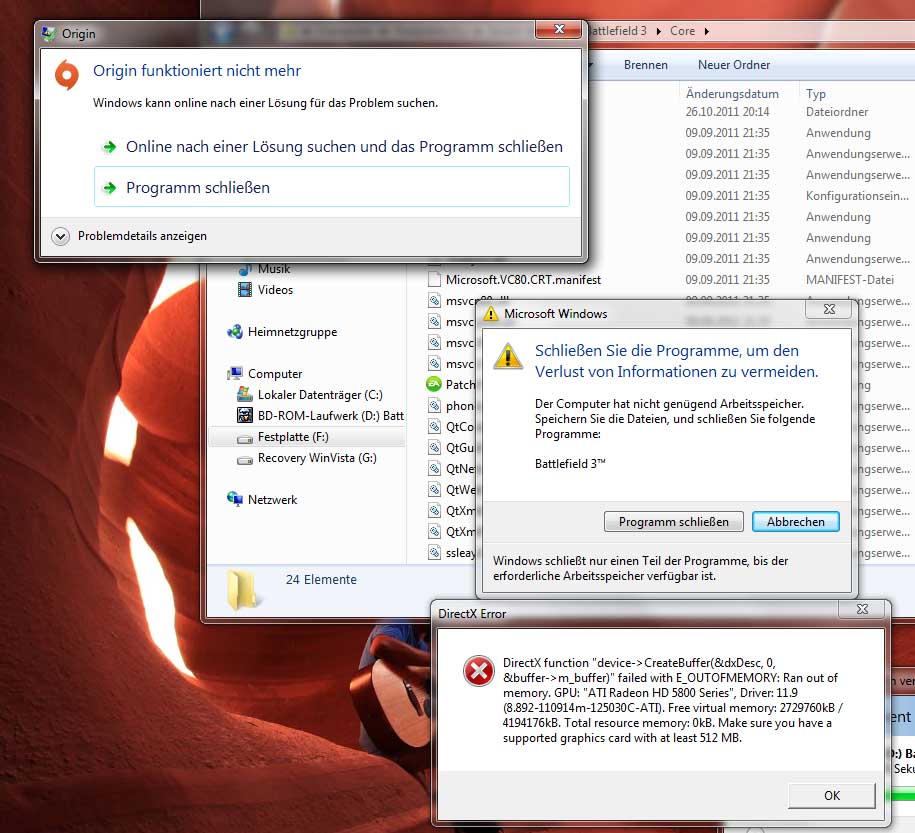Open dropdown arrow after Core breadcrumb
915x833 pixels.
coord(707,32)
